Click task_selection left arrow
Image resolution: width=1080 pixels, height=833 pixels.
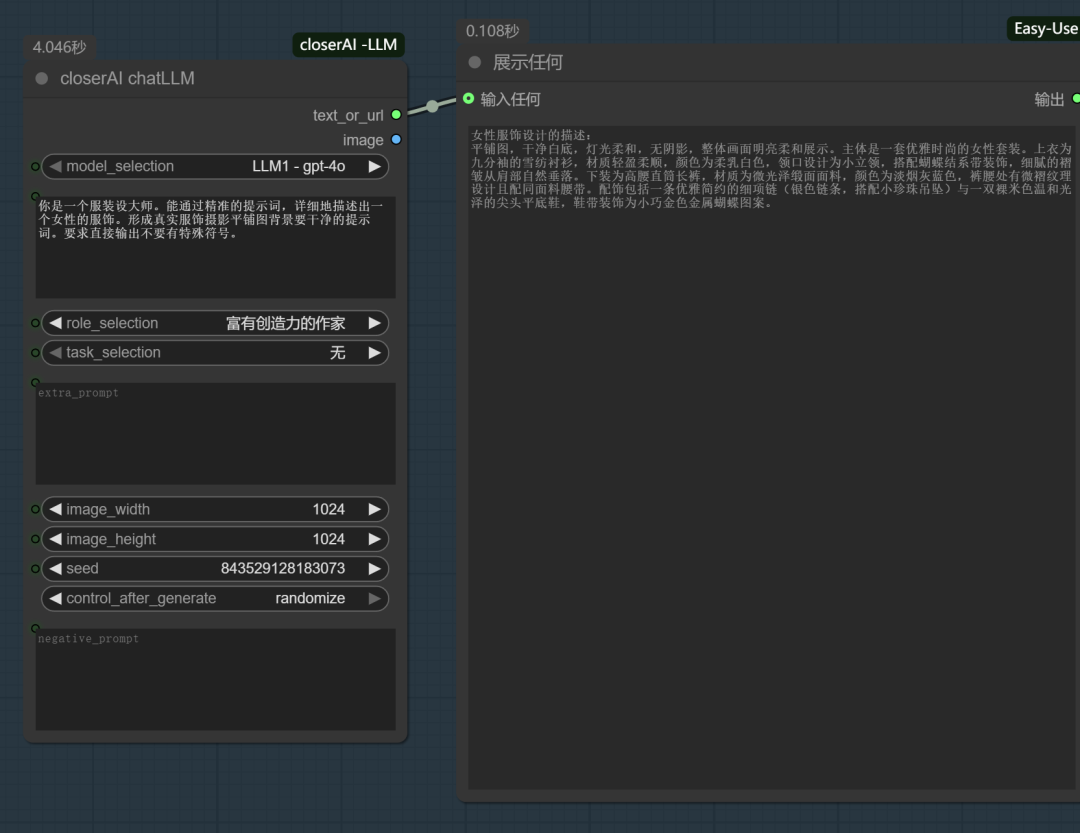coord(55,353)
